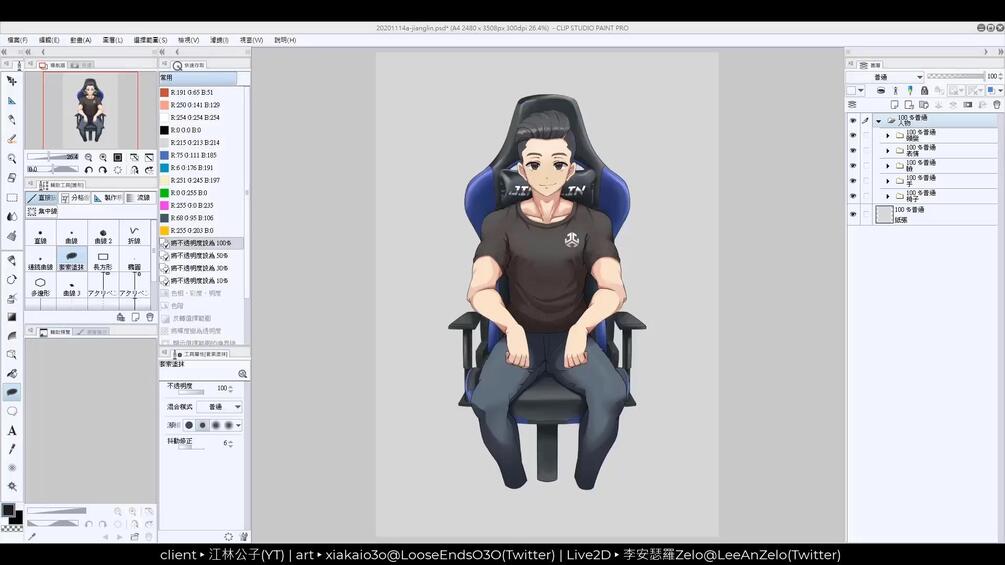Select the Operation tool in the toolbar
The image size is (1005, 565).
[x=12, y=81]
